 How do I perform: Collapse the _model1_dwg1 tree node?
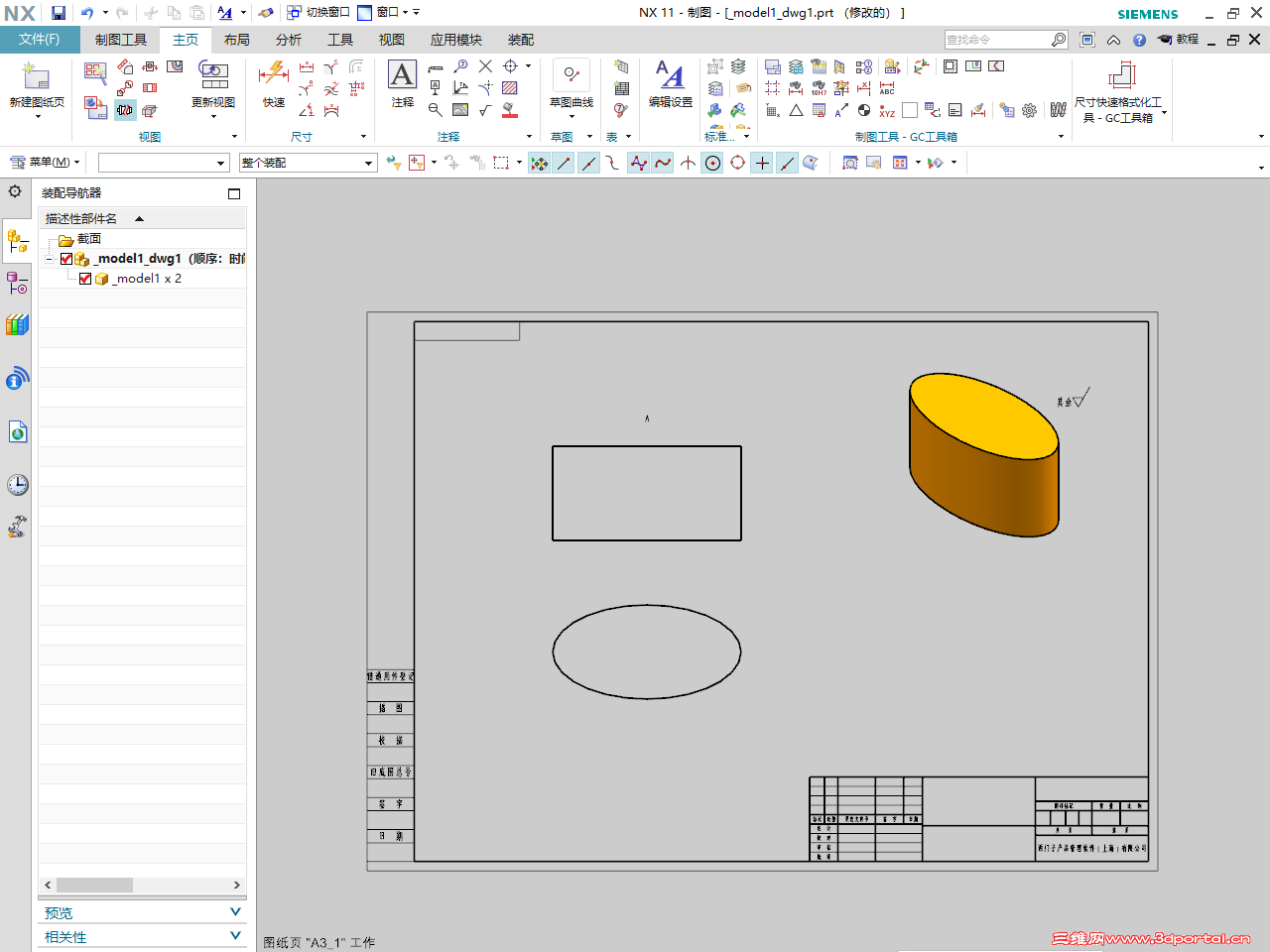(49, 259)
